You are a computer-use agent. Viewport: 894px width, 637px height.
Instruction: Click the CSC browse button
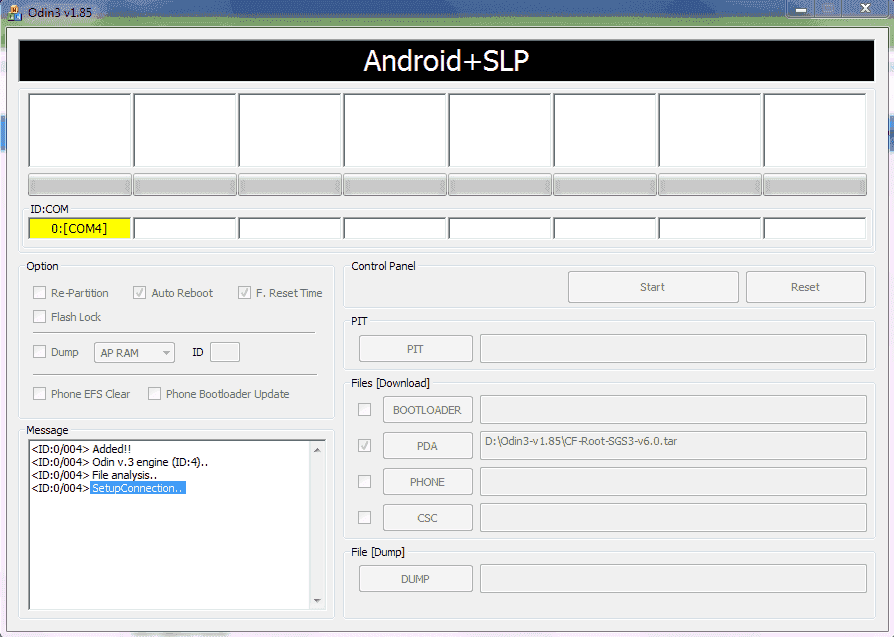point(428,517)
